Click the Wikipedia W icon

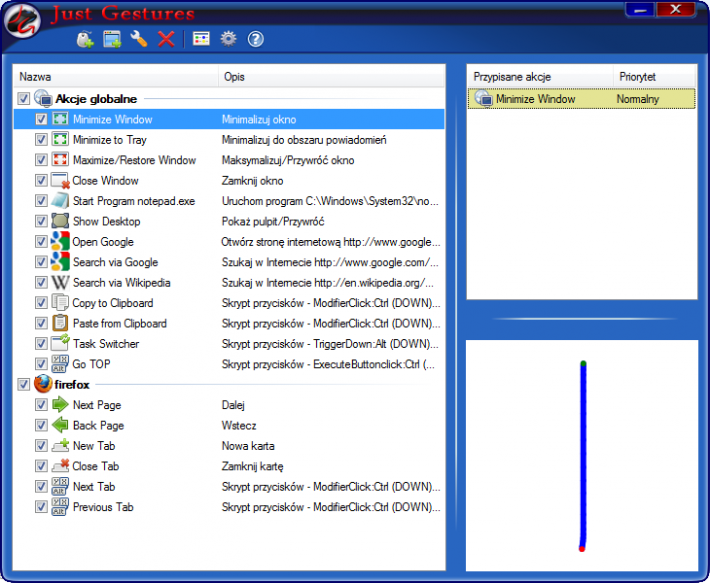coord(60,282)
